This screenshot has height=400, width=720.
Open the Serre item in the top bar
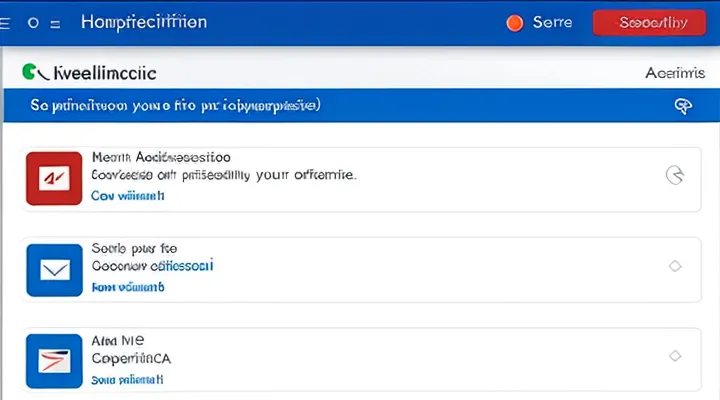click(552, 22)
